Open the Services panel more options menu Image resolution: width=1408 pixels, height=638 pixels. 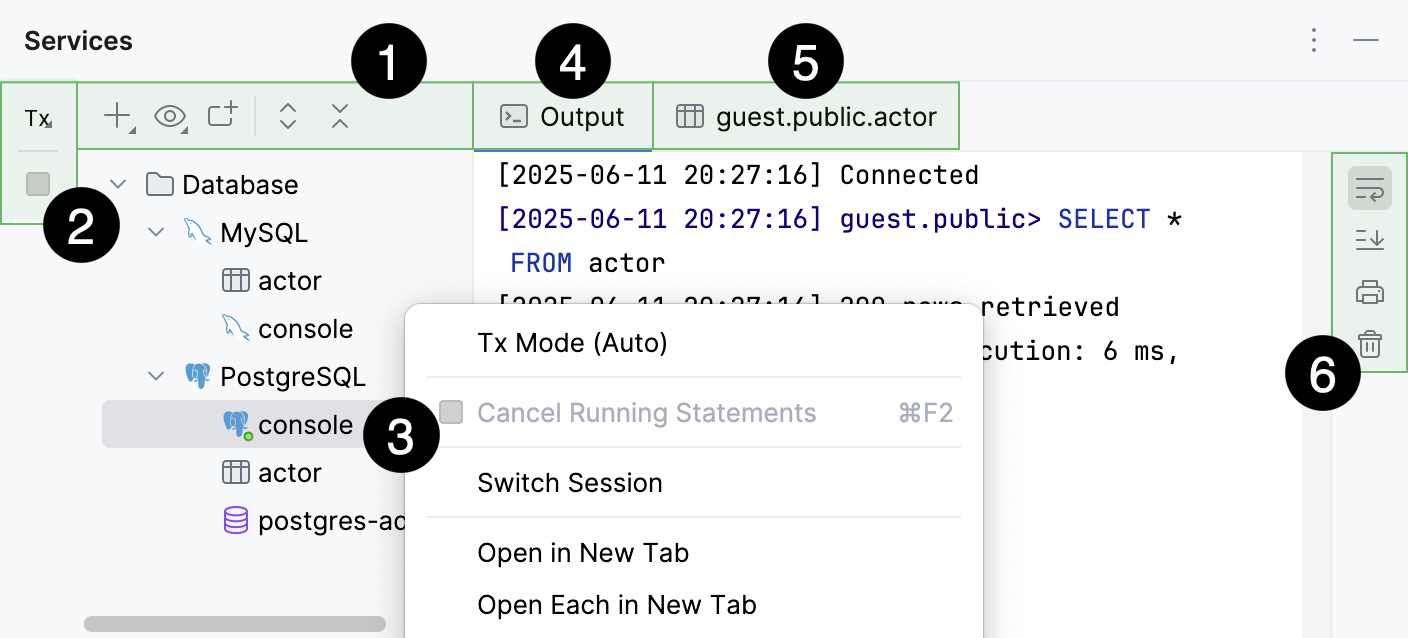pos(1313,40)
